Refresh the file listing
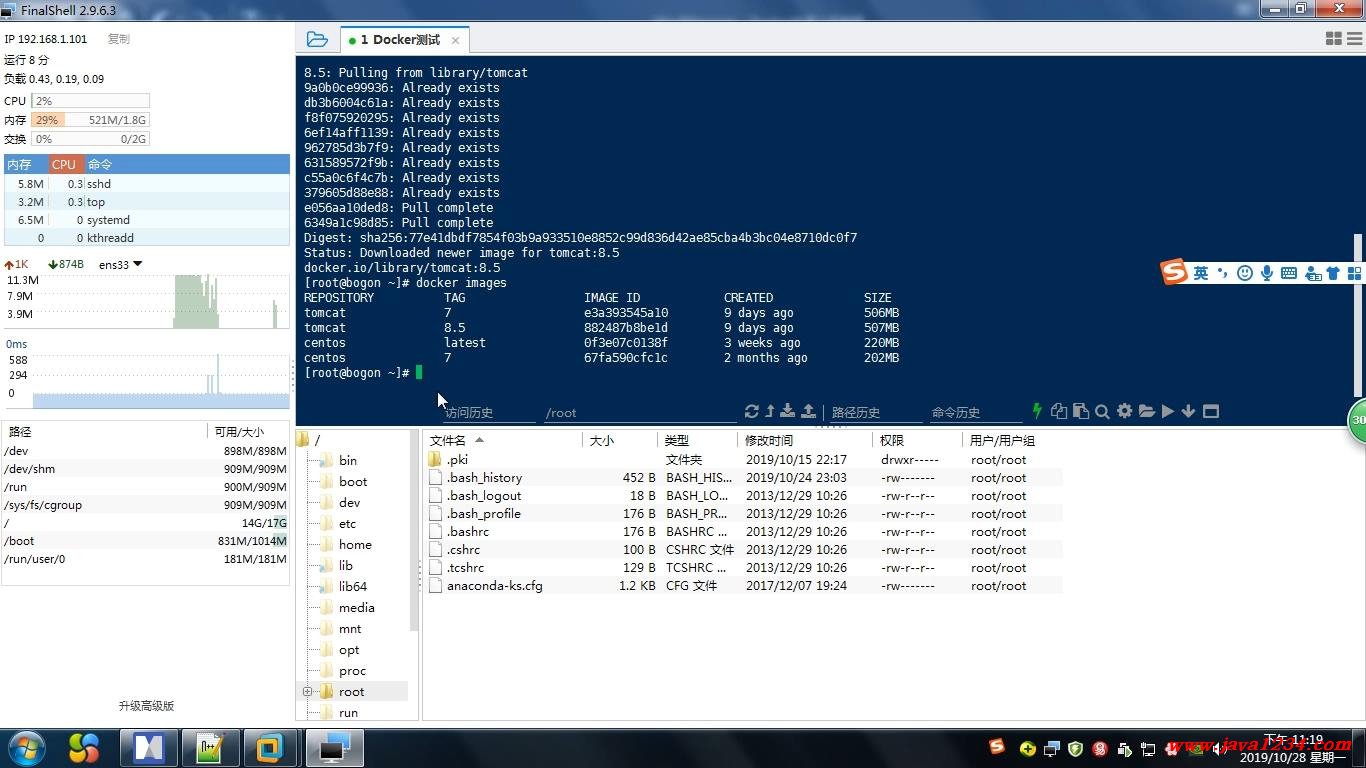 (x=752, y=411)
